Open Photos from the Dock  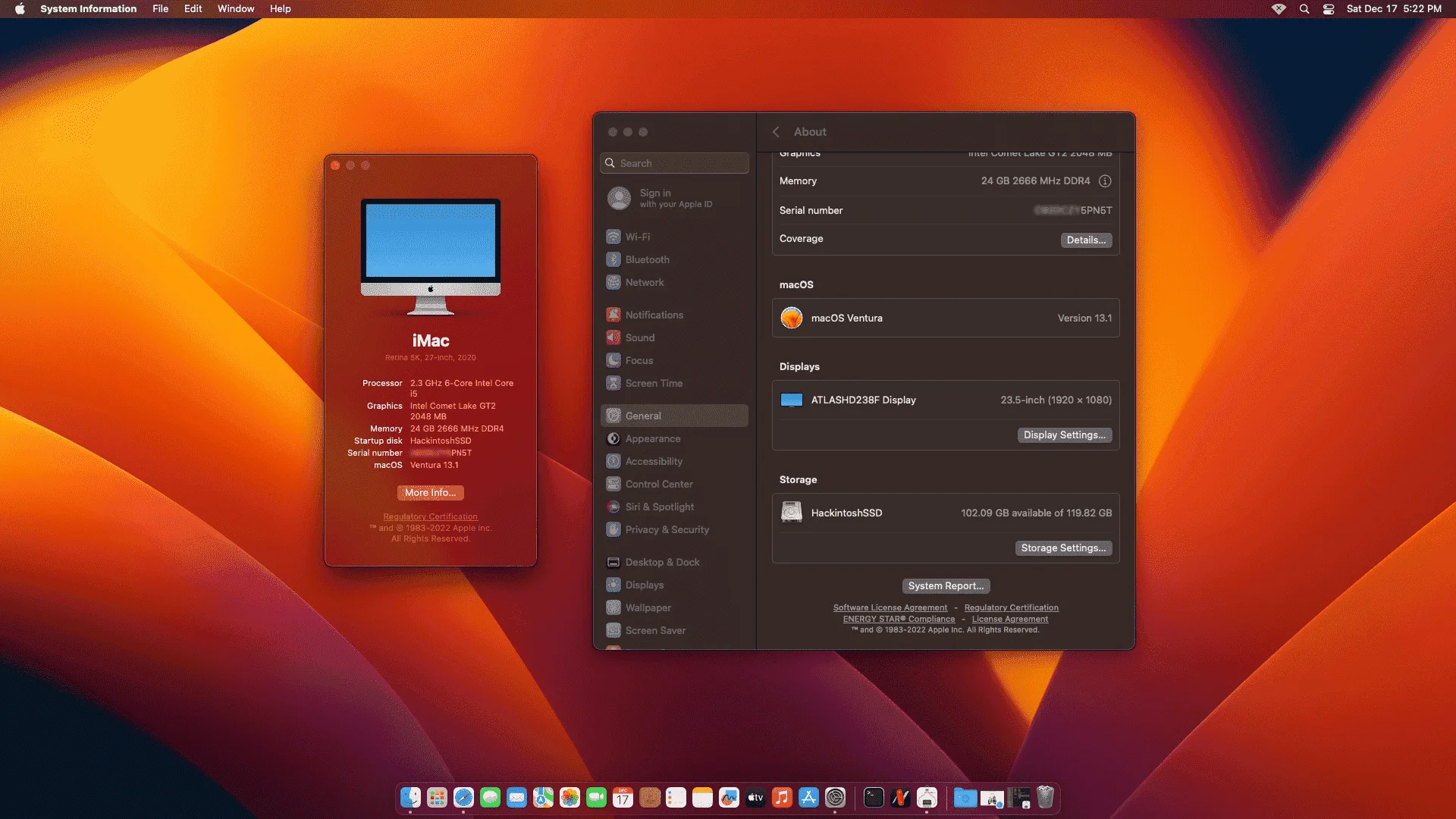pyautogui.click(x=570, y=798)
